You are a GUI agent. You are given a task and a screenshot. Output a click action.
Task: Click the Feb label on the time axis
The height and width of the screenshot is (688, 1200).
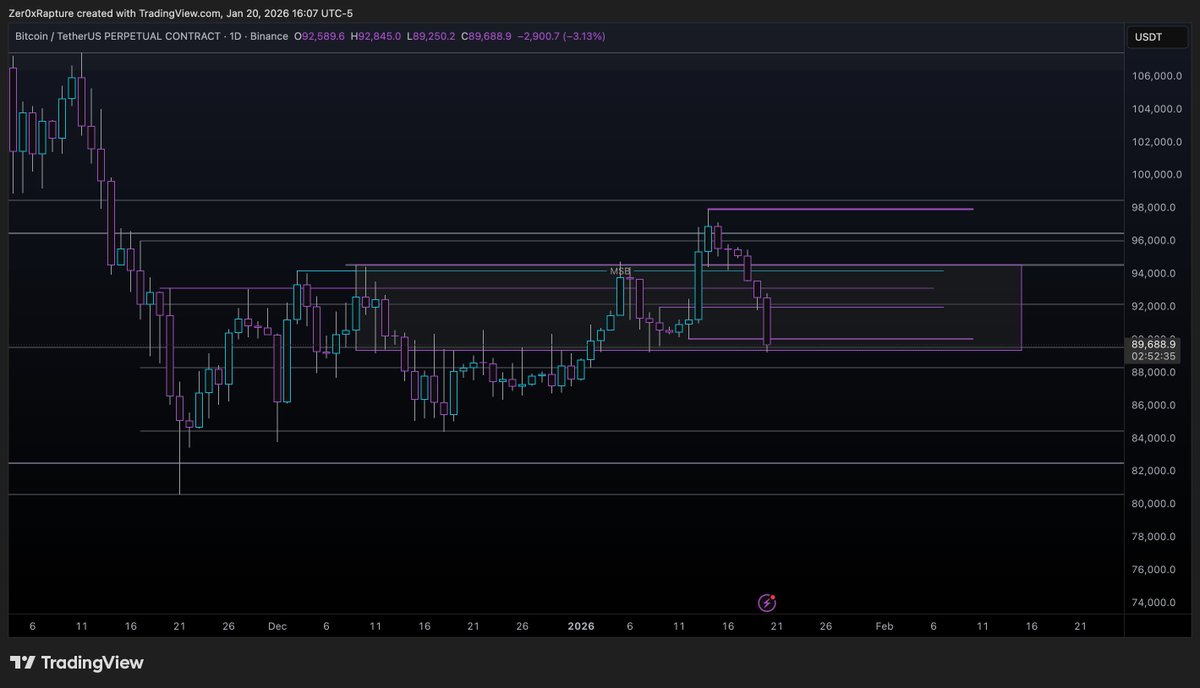[x=883, y=626]
